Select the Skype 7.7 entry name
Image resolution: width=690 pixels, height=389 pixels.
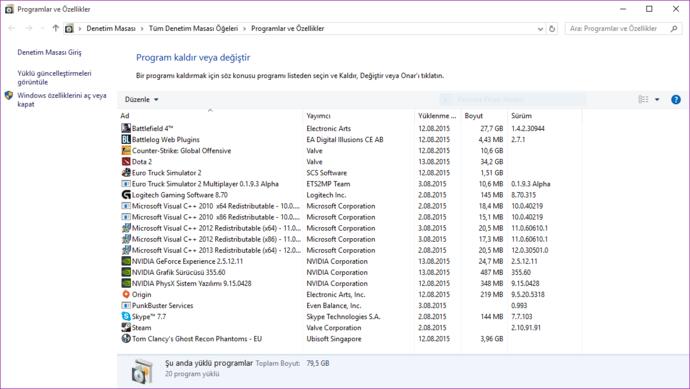click(149, 316)
